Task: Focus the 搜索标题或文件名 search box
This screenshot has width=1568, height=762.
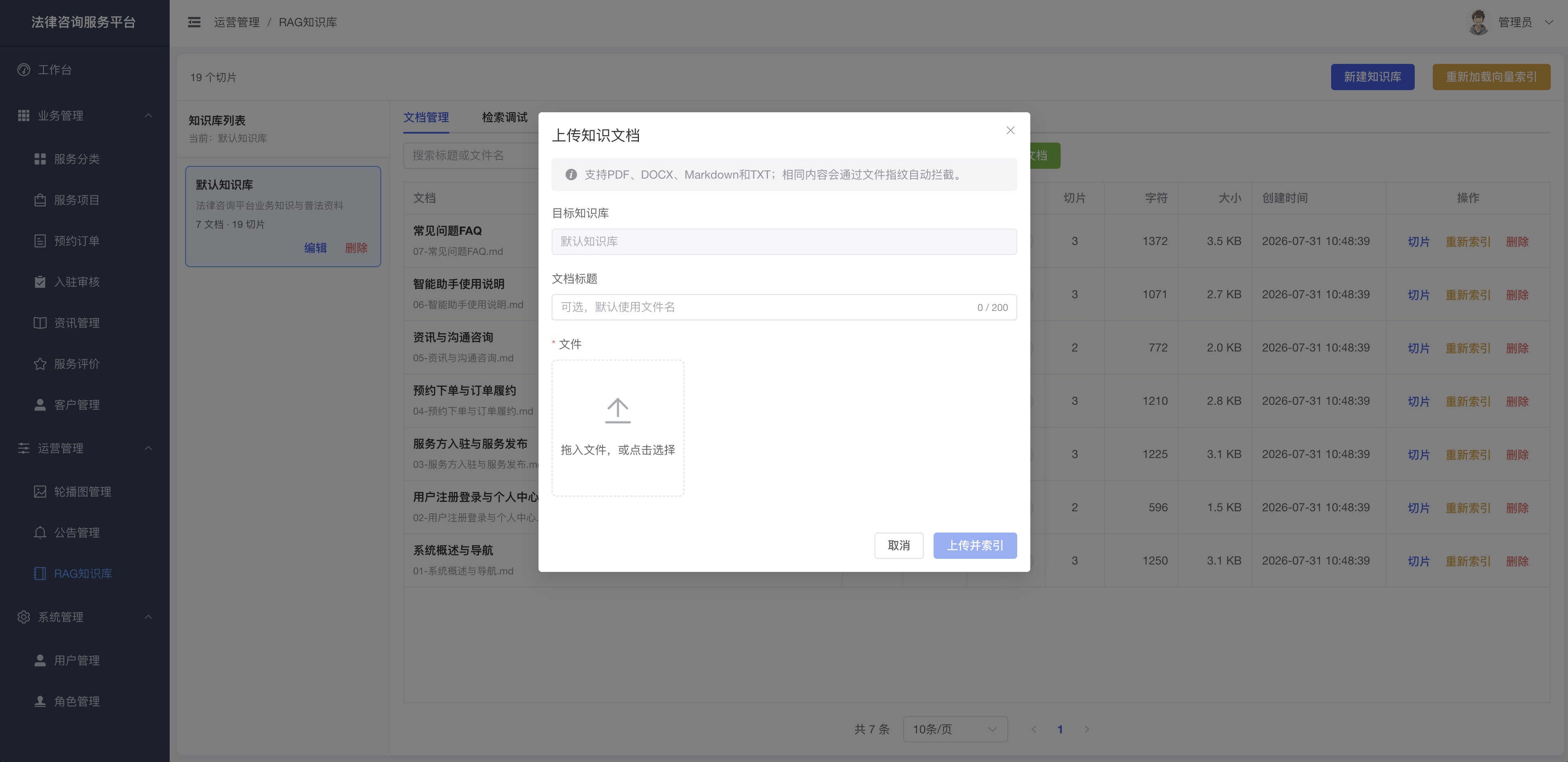Action: tap(472, 156)
